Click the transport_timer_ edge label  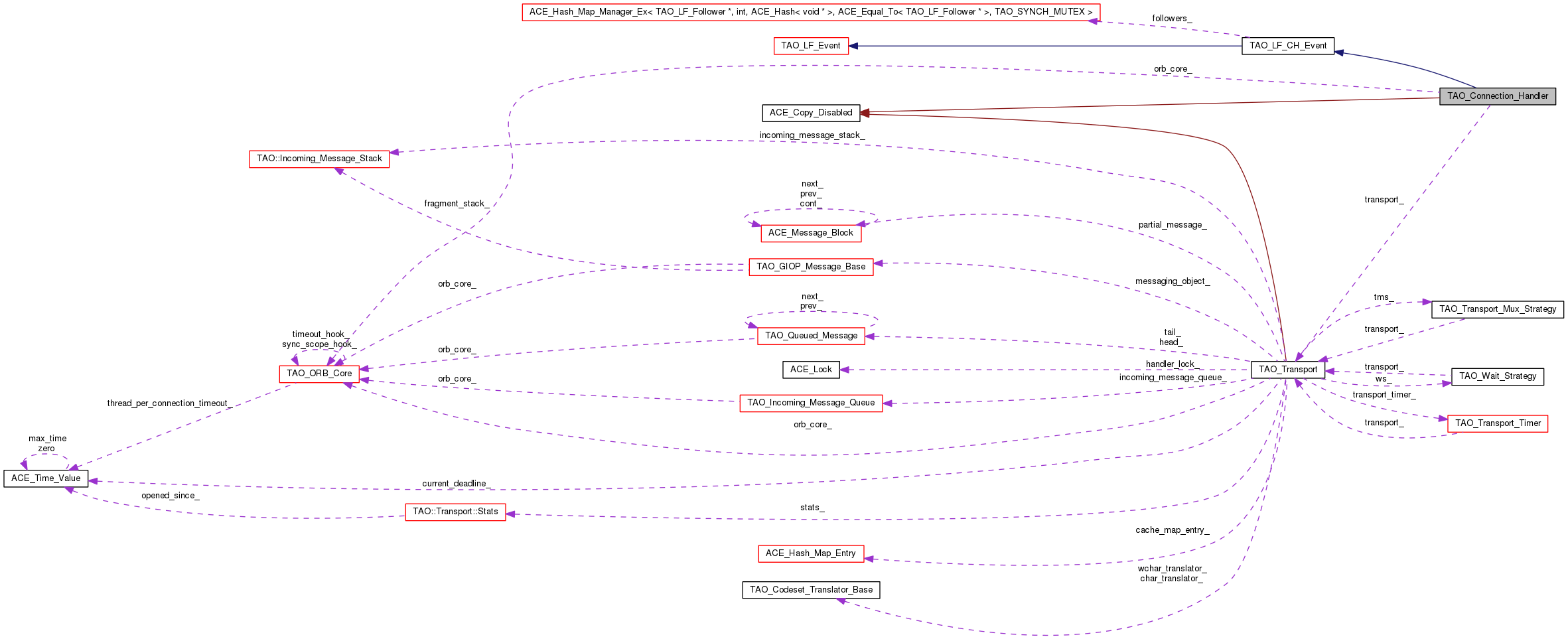pyautogui.click(x=1384, y=395)
